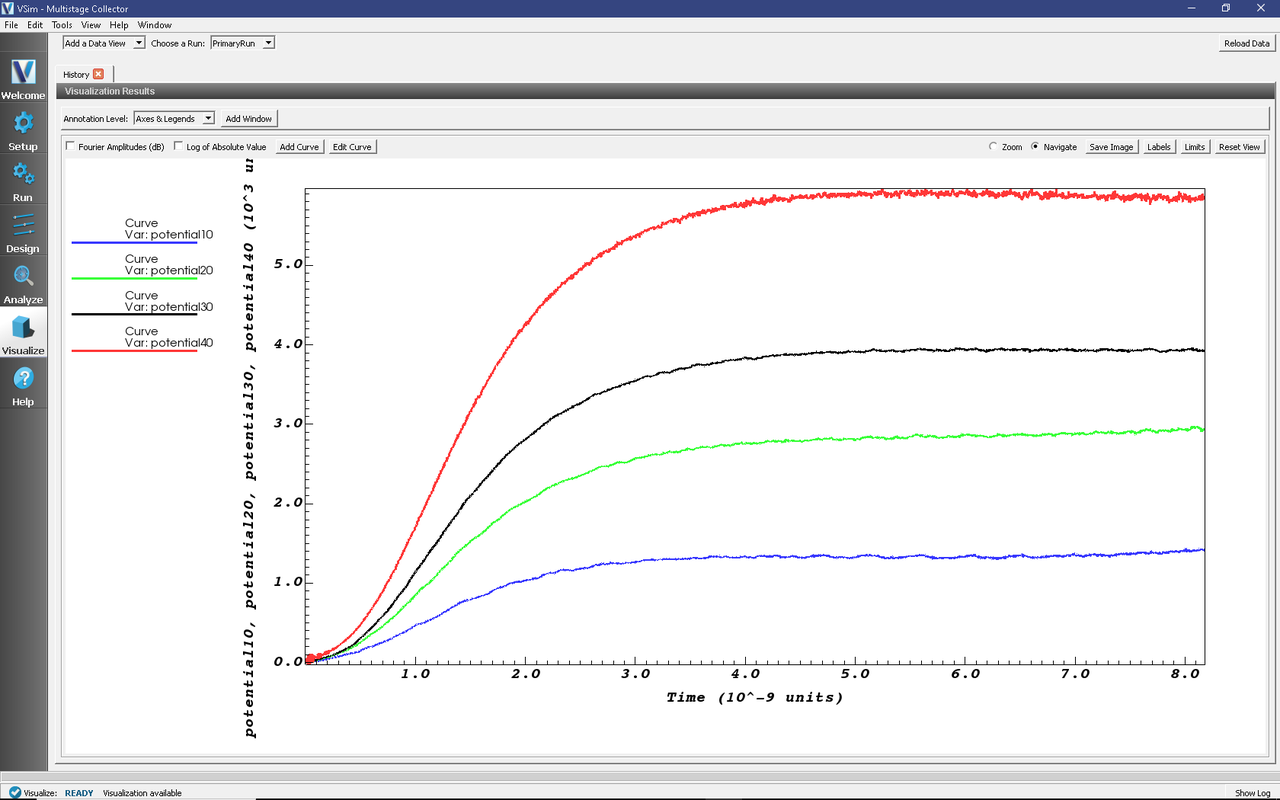Open the Annotation Level dropdown
Image resolution: width=1280 pixels, height=800 pixels.
(x=174, y=118)
